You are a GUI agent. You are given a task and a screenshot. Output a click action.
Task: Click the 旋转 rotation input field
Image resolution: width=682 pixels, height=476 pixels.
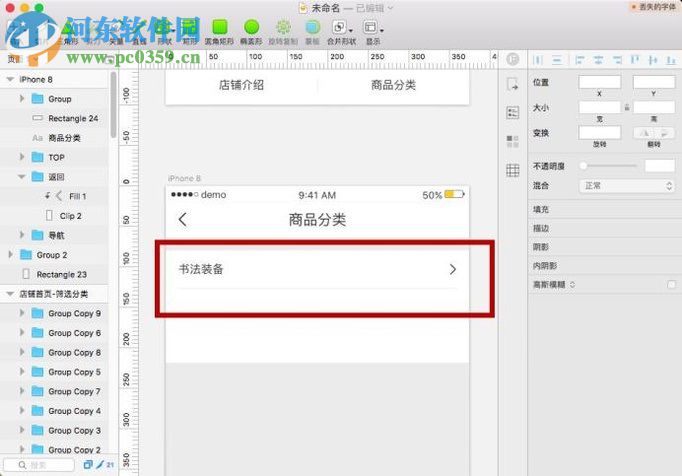coord(599,133)
